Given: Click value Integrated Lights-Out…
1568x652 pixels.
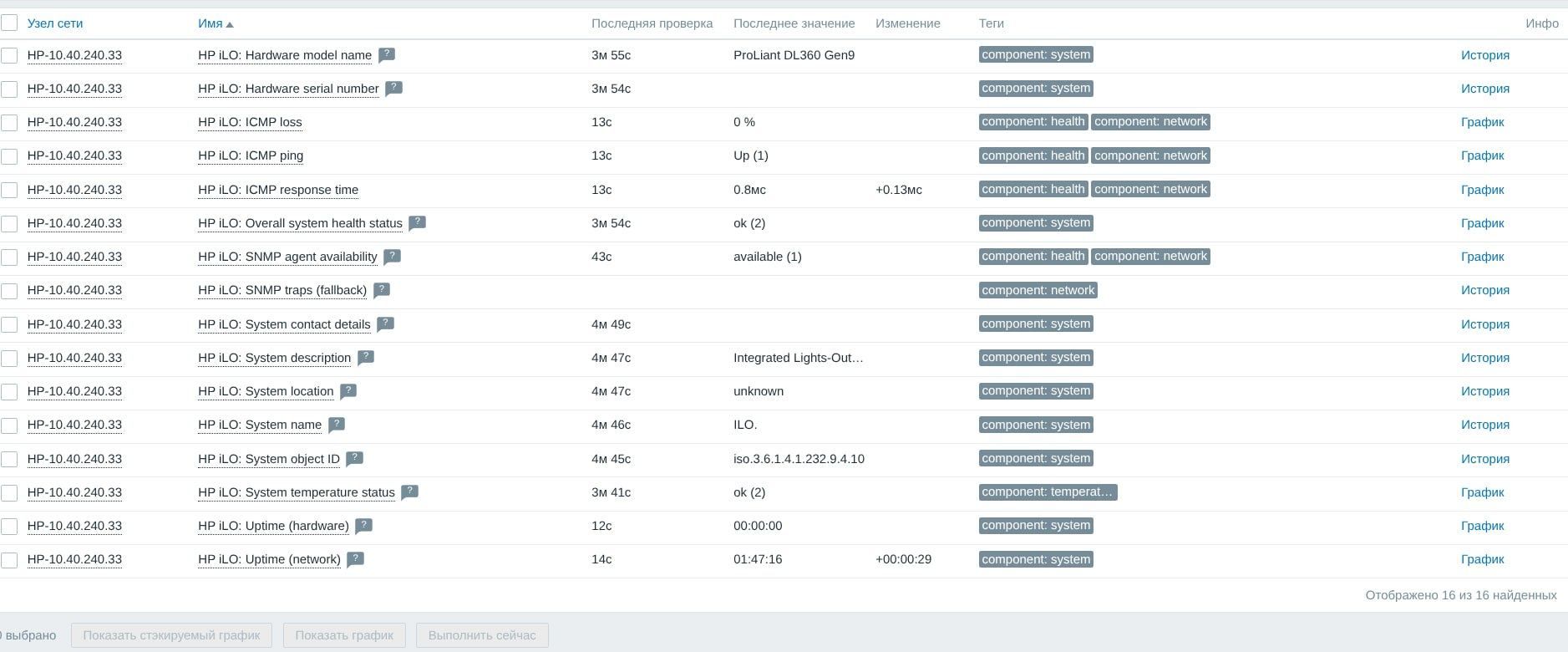Looking at the screenshot, I should pyautogui.click(x=799, y=358).
